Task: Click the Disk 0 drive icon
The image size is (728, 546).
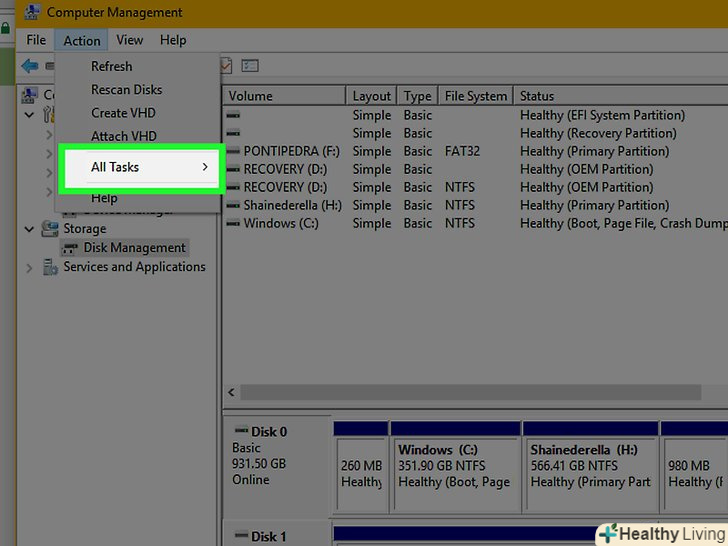Action: [x=241, y=430]
